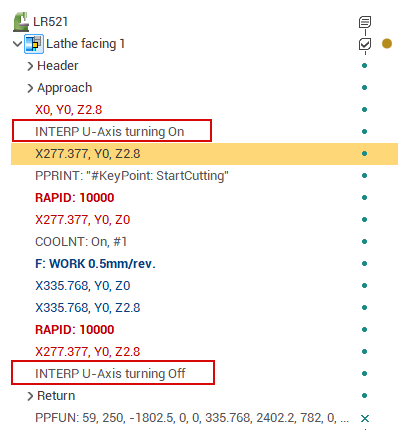
Task: Click the X marker icon beside PPFUN row
Action: [365, 418]
